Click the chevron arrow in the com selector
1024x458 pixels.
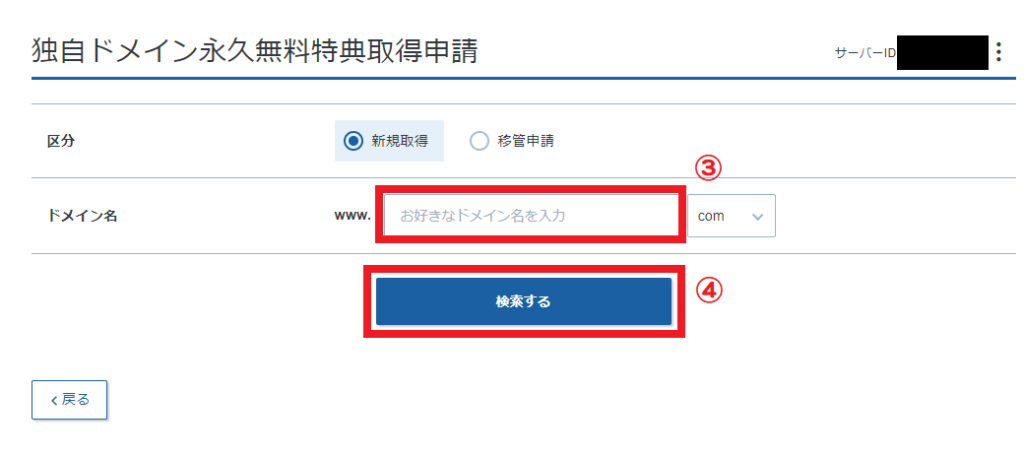pos(758,216)
